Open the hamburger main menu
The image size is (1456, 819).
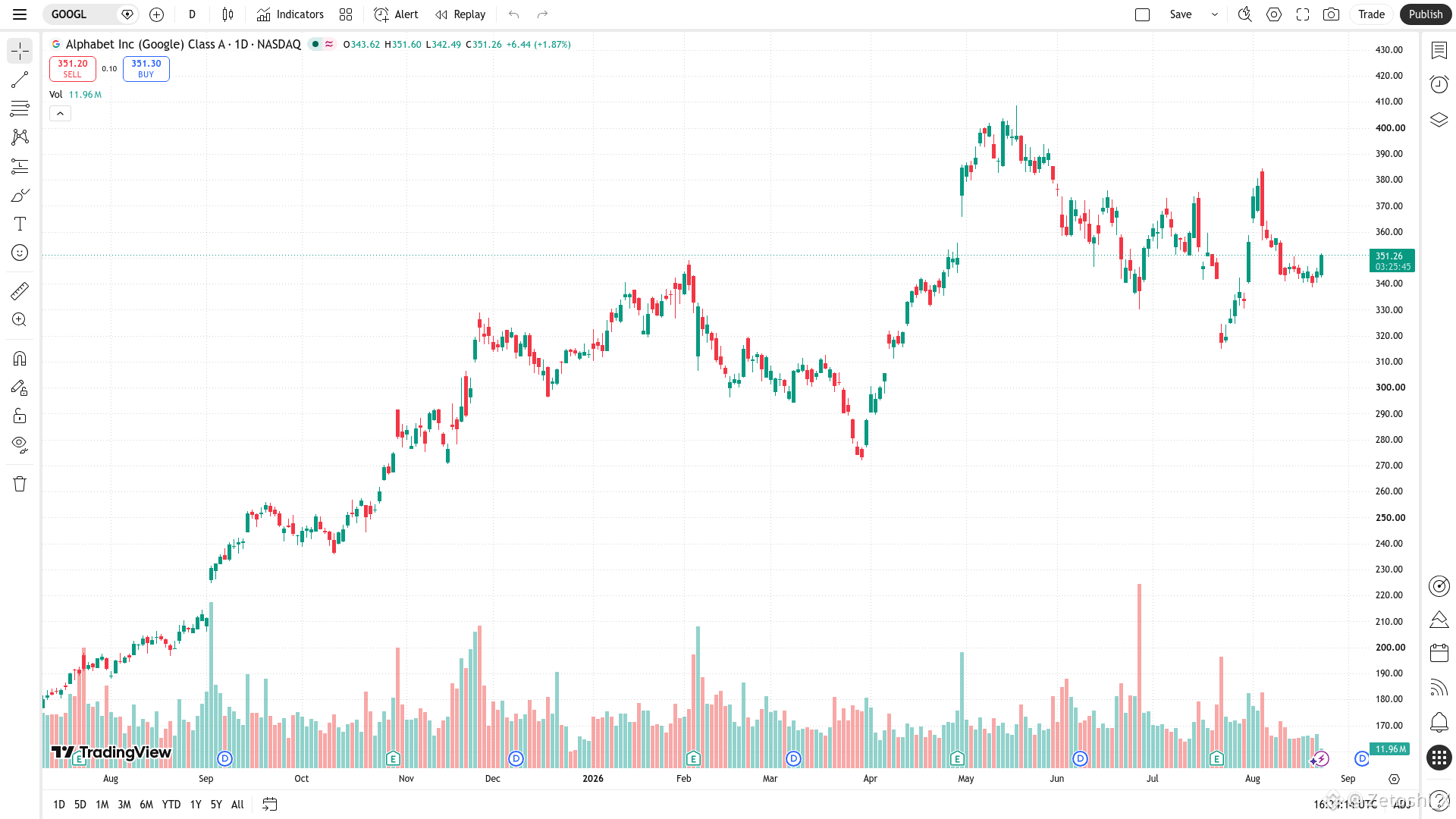(x=20, y=14)
